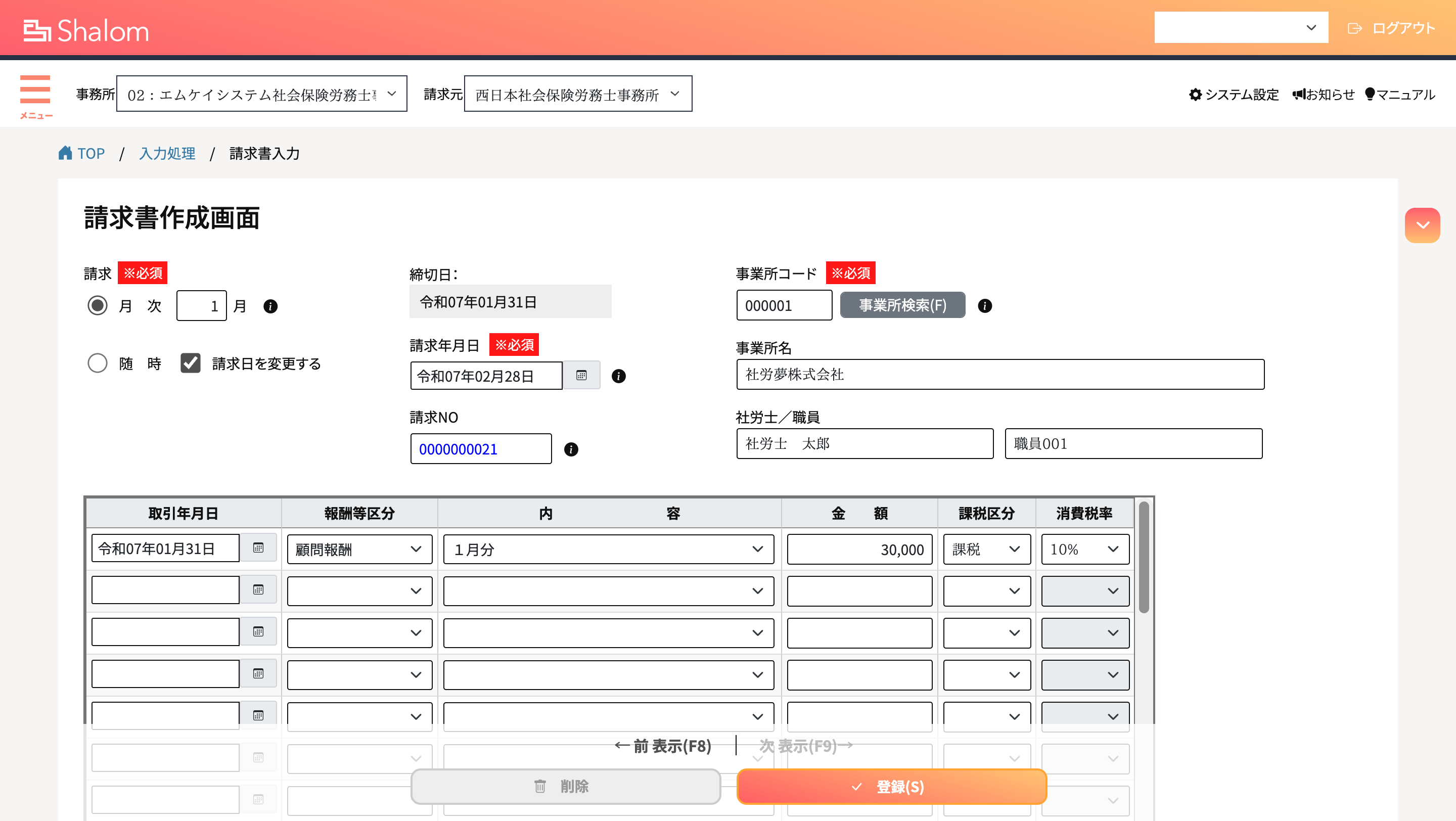Click TOP breadcrumb link
The height and width of the screenshot is (821, 1456).
(91, 153)
